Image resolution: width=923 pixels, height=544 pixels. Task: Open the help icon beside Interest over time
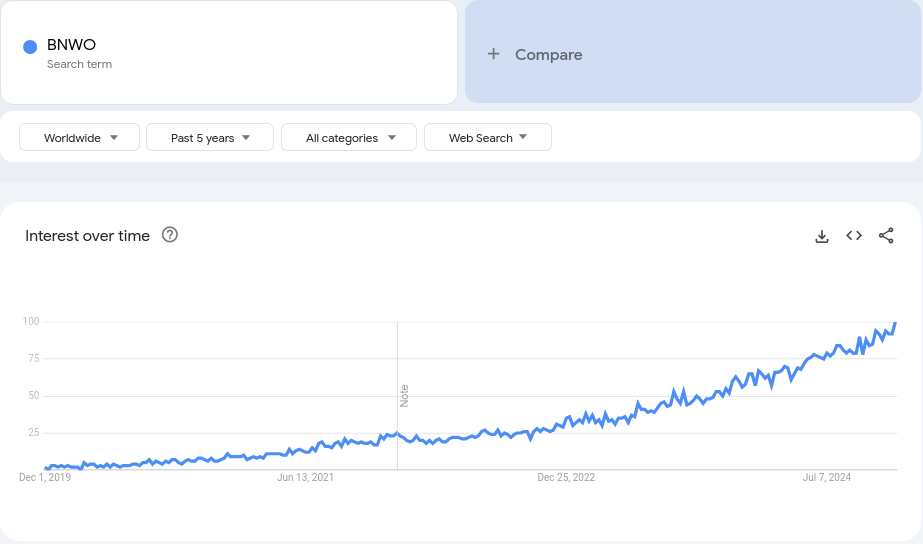click(170, 235)
